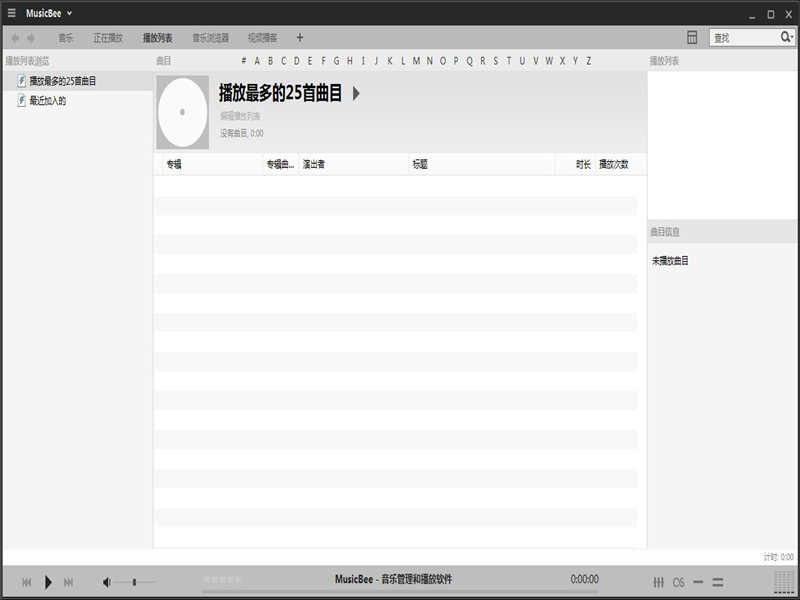This screenshot has width=800, height=600.
Task: Sort by the 播放次数 column header
Action: [x=614, y=164]
